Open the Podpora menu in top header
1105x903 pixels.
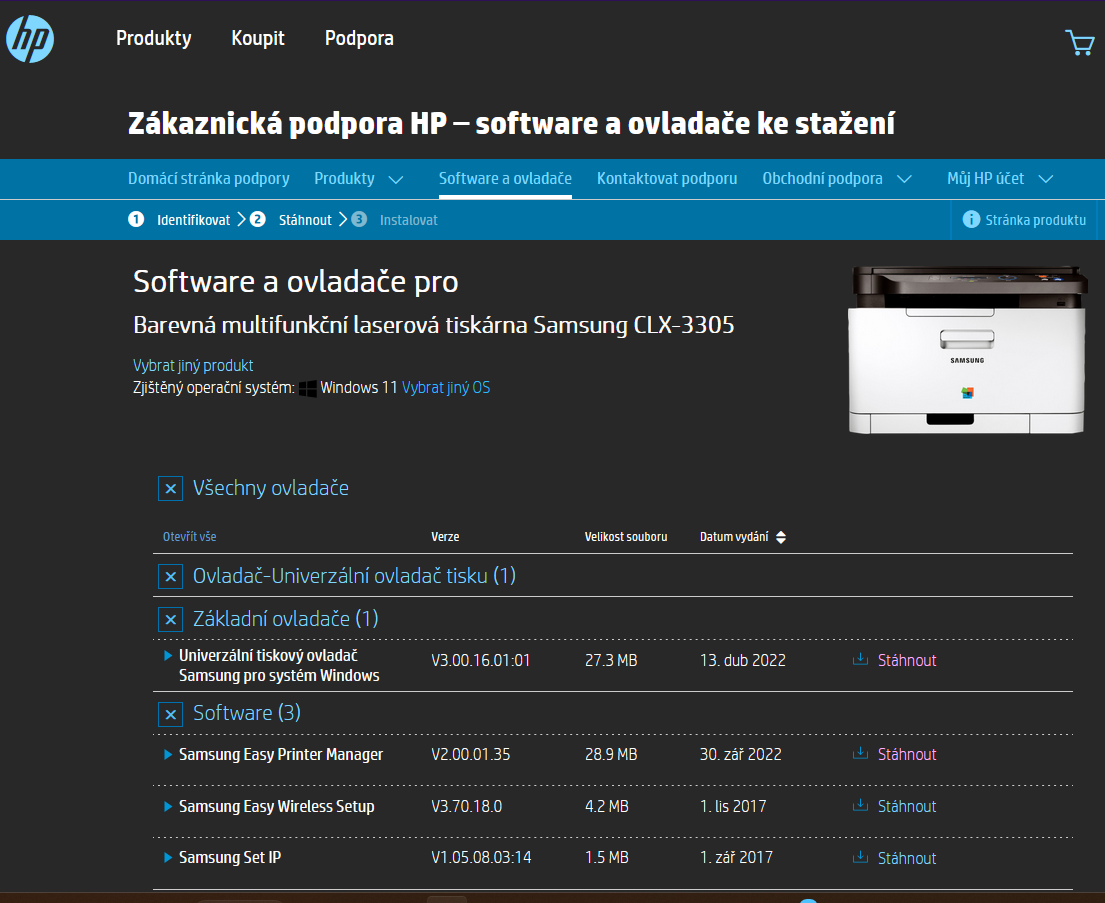(359, 39)
